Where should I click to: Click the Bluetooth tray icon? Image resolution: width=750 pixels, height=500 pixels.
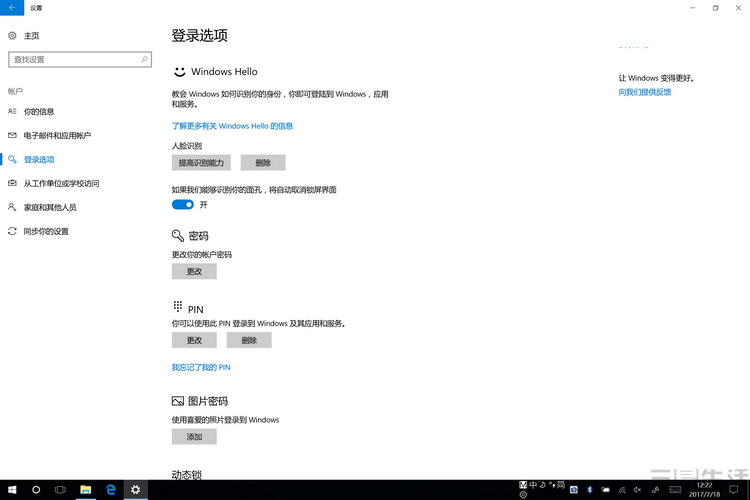pos(589,489)
